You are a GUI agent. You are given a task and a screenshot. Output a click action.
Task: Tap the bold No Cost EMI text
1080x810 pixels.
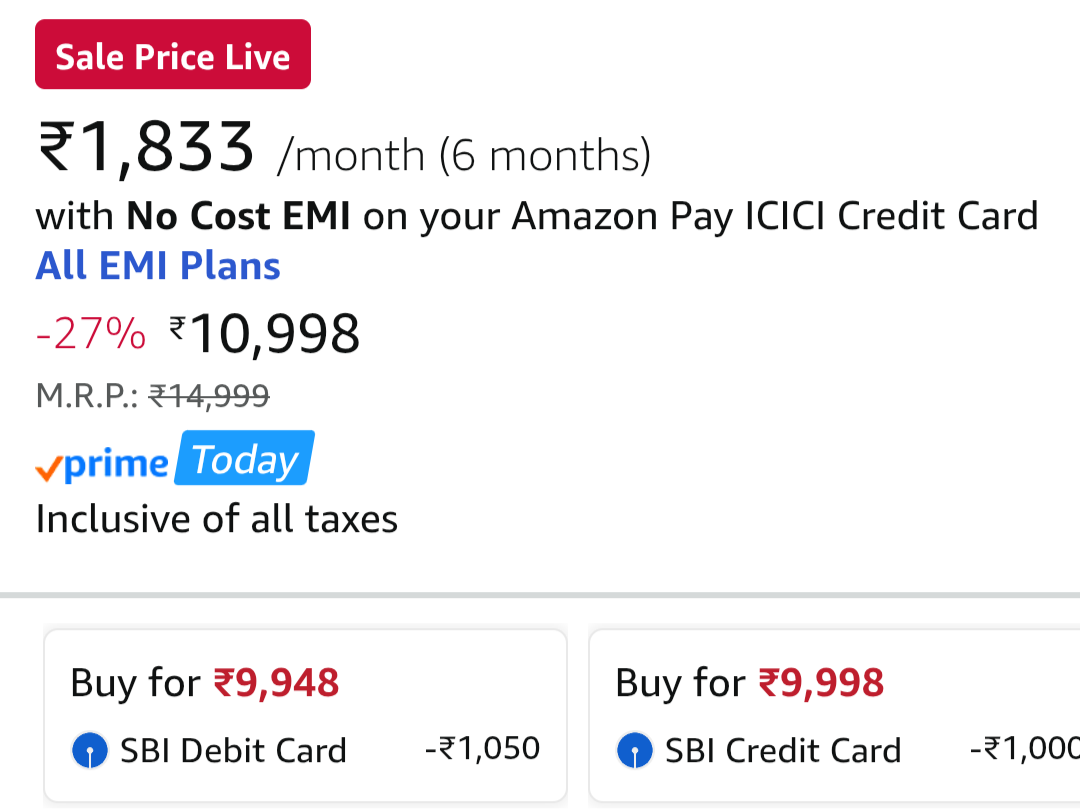[238, 215]
